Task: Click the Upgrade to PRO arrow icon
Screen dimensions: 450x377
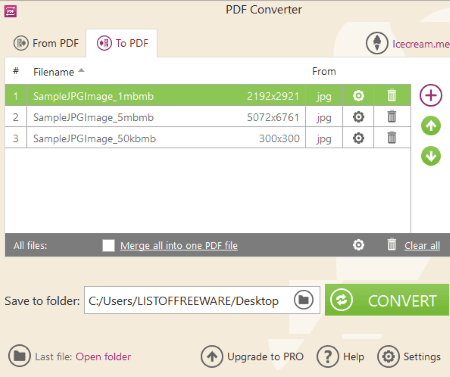Action: click(212, 357)
